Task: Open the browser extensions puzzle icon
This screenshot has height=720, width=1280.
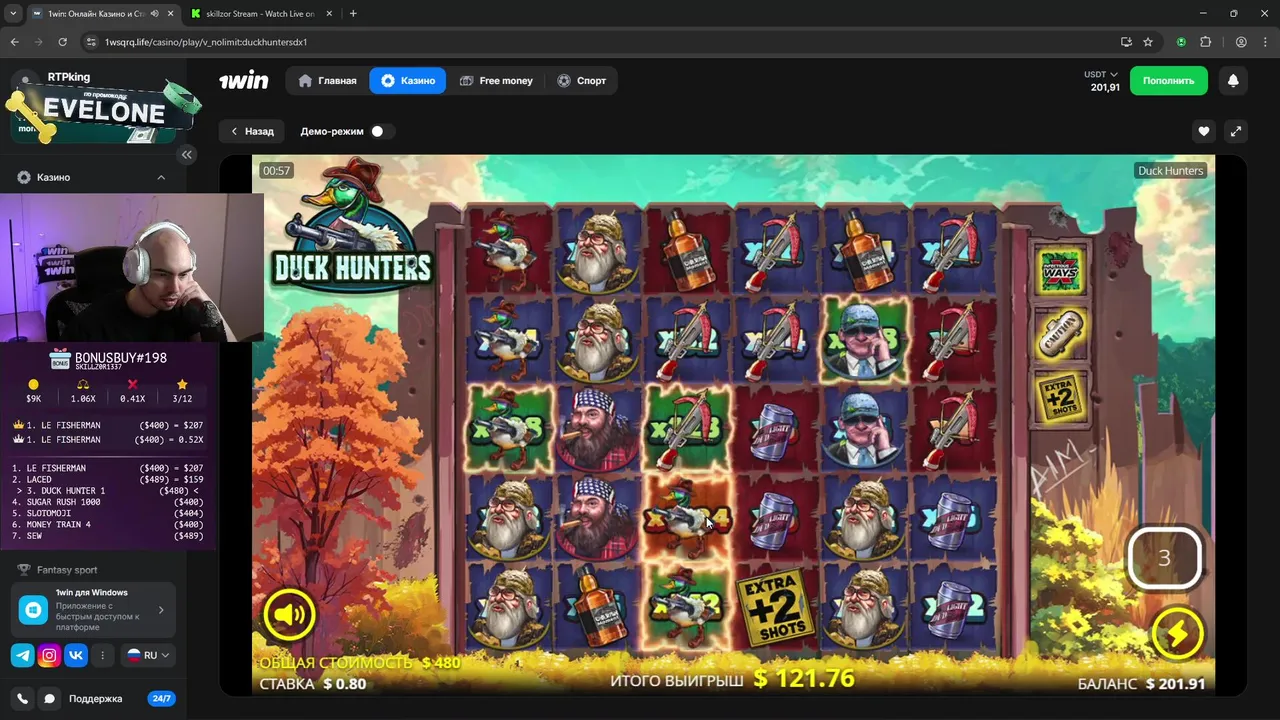Action: [x=1205, y=42]
